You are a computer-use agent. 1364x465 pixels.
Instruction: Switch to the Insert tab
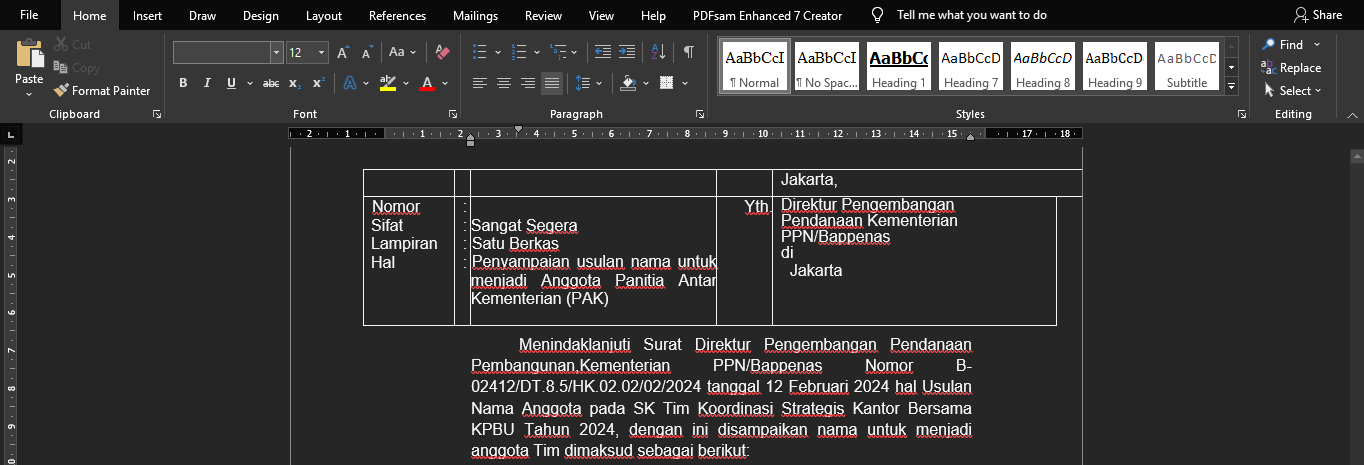147,15
